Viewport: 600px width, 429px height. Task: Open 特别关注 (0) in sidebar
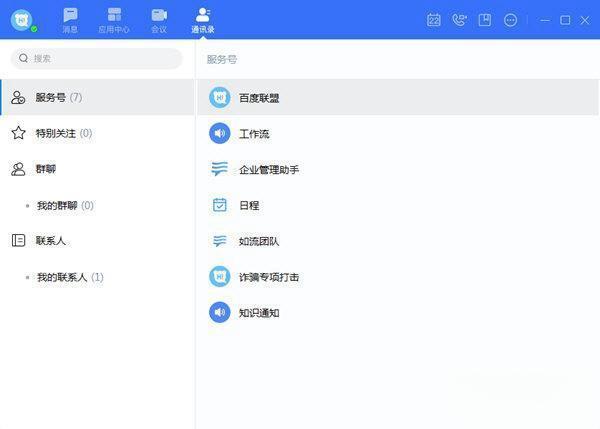click(x=97, y=133)
